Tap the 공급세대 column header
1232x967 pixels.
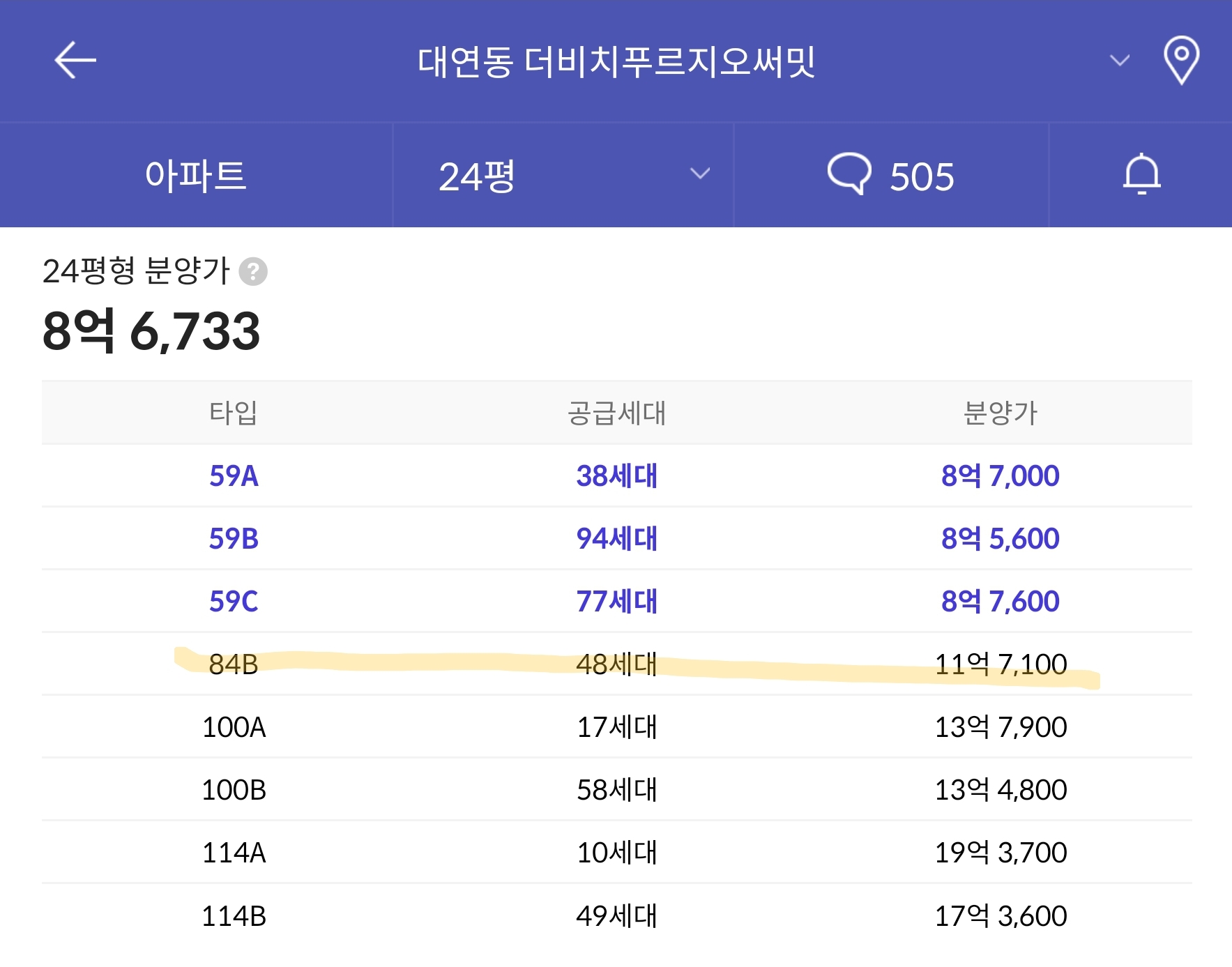point(617,413)
